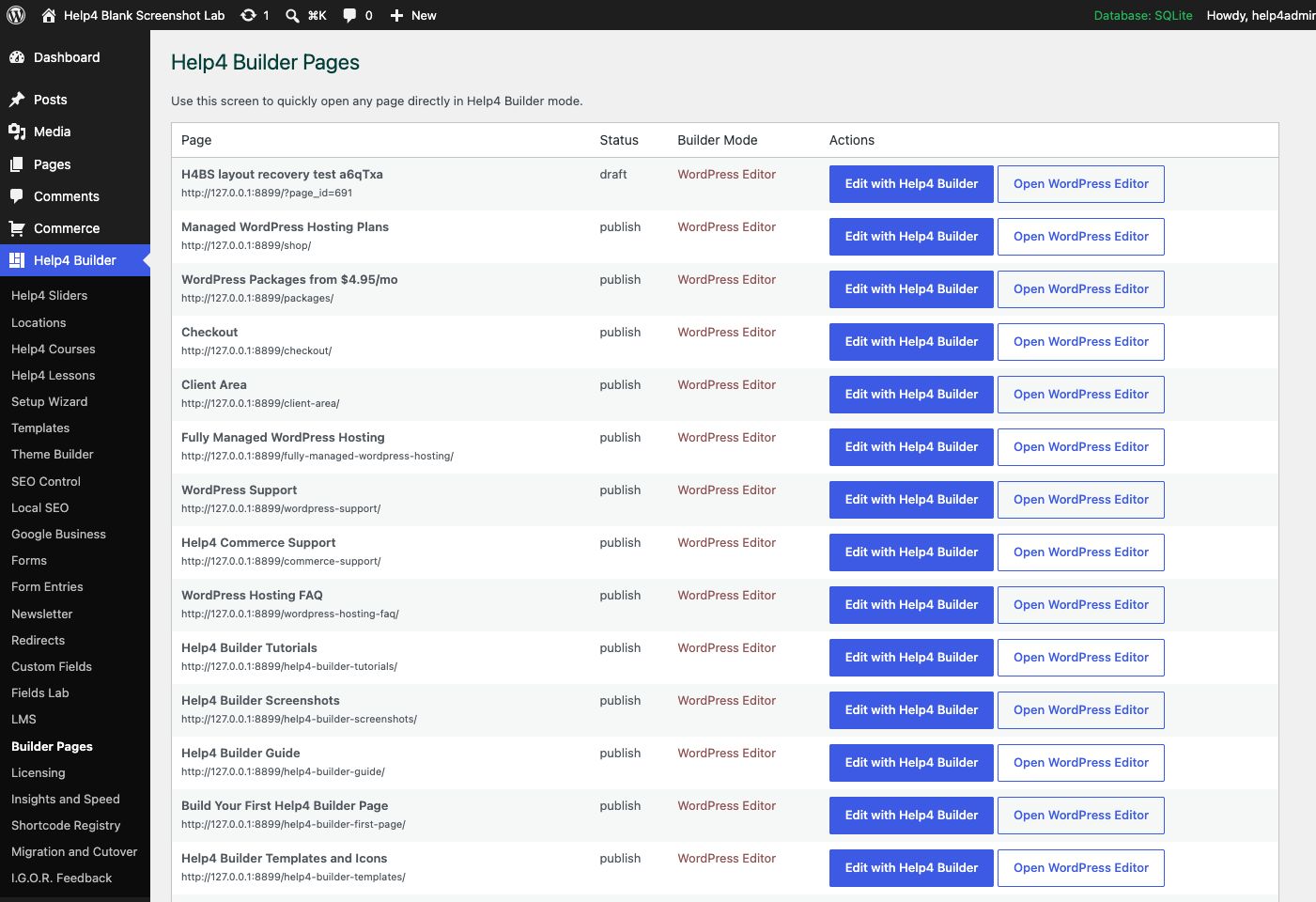The image size is (1316, 902).
Task: Open WordPress Editor for Help4 Builder Screenshots
Action: pyautogui.click(x=1081, y=710)
